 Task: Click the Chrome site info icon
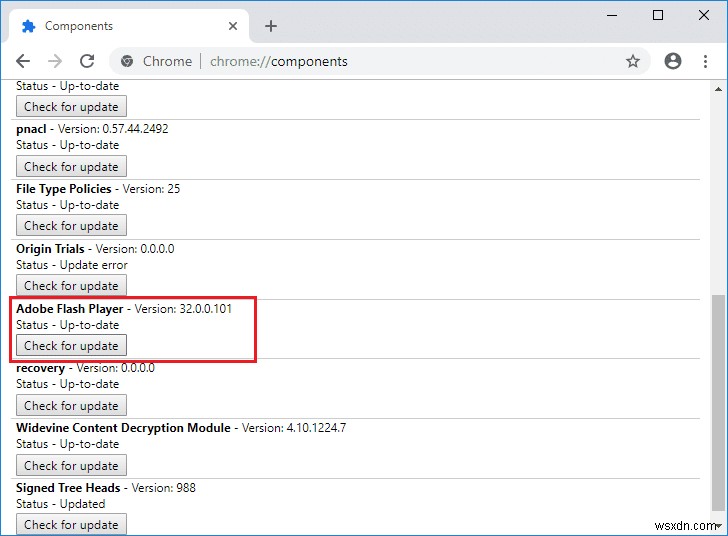coord(127,61)
